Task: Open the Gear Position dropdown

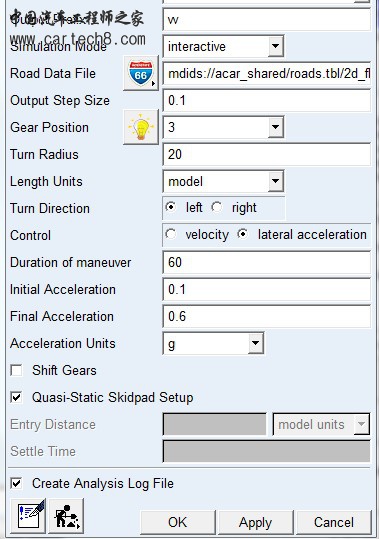Action: (x=276, y=127)
